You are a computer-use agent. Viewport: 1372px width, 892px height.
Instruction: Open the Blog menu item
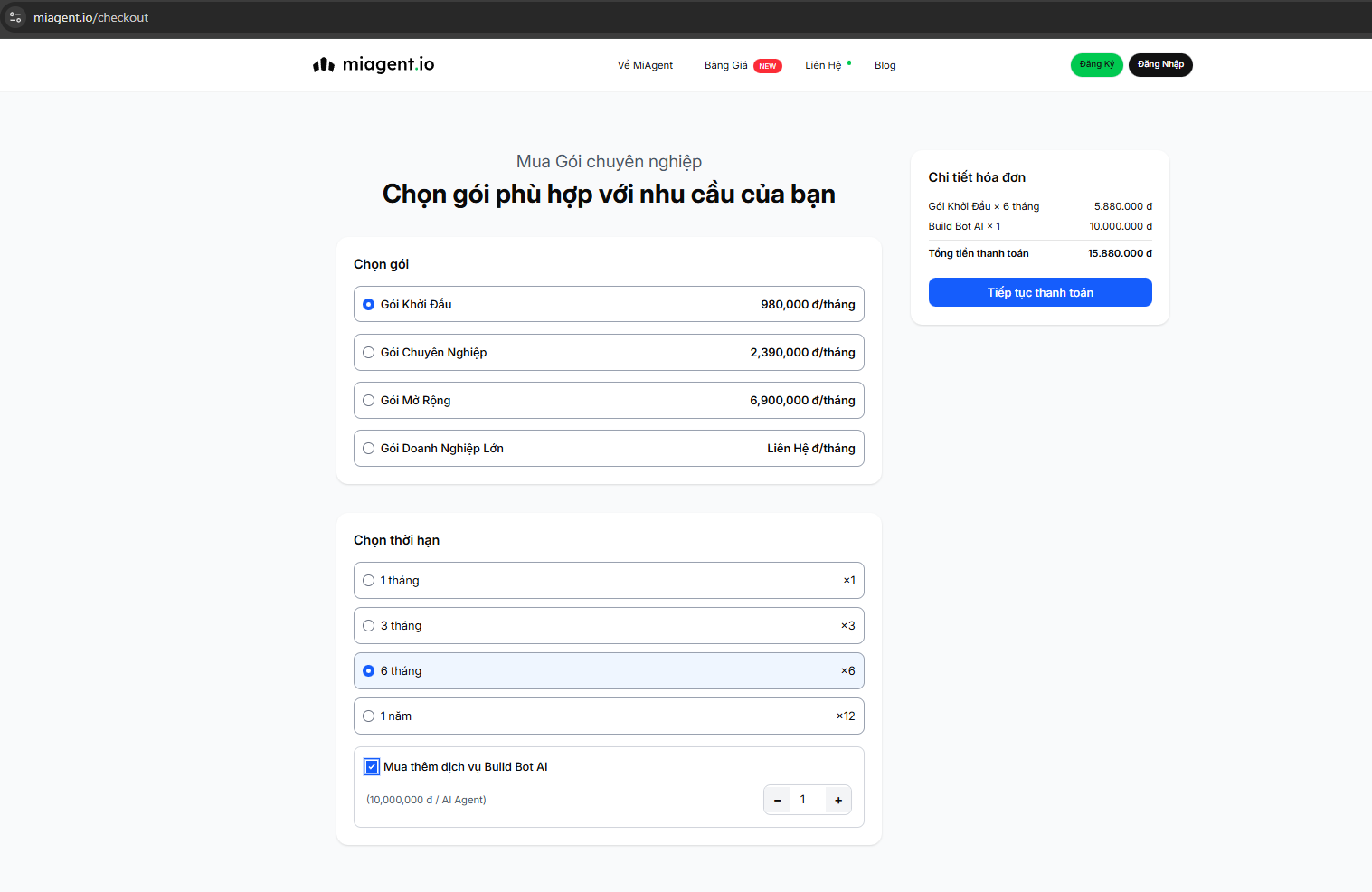click(885, 65)
